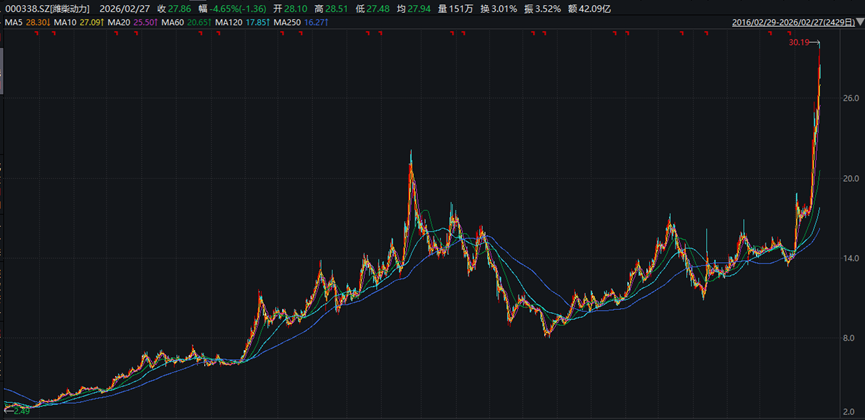This screenshot has width=865, height=420.
Task: Toggle the MA10 moving average label
Action: pos(76,21)
